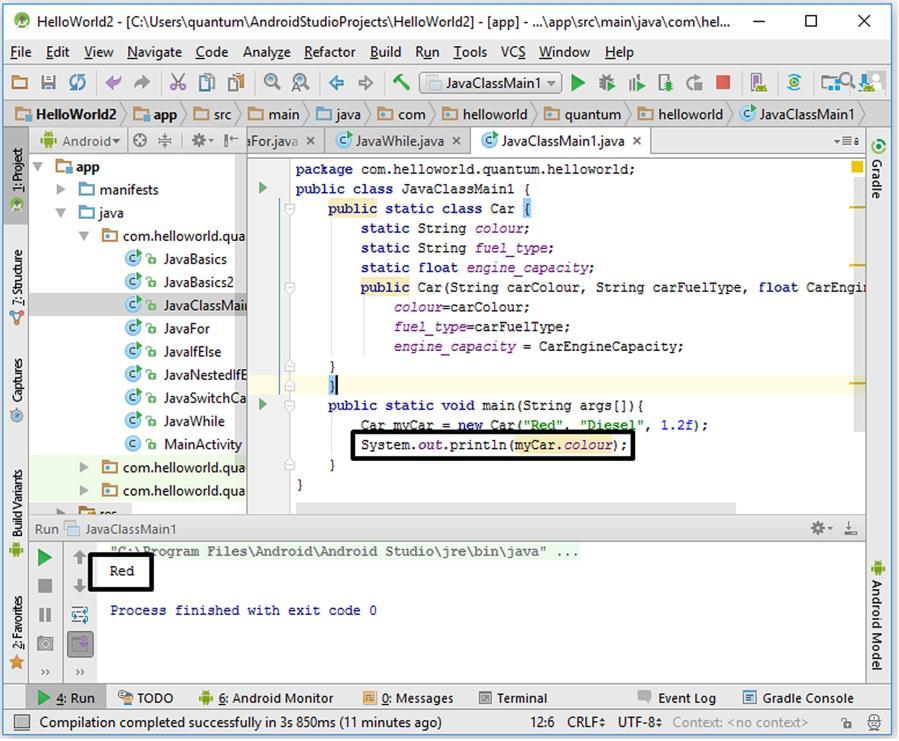The width and height of the screenshot is (899, 741).
Task: Toggle soft wraps in the Run console
Action: 80,615
